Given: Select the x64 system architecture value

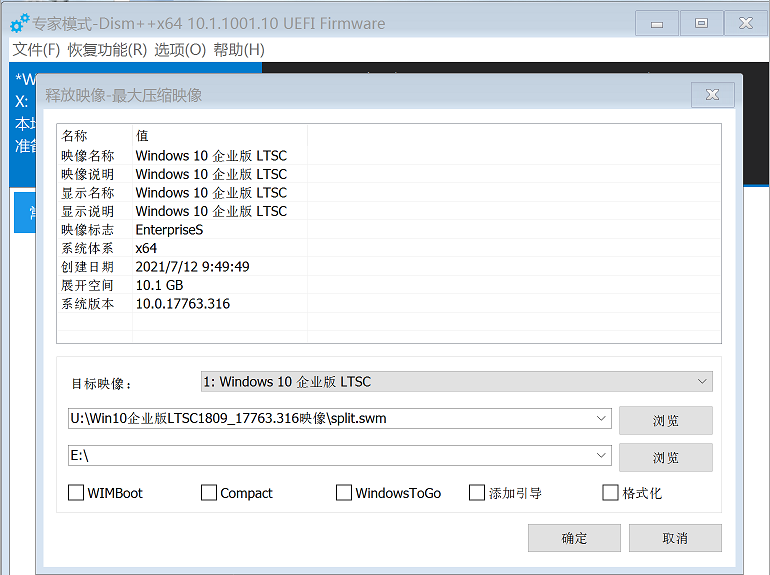Looking at the screenshot, I should 146,248.
